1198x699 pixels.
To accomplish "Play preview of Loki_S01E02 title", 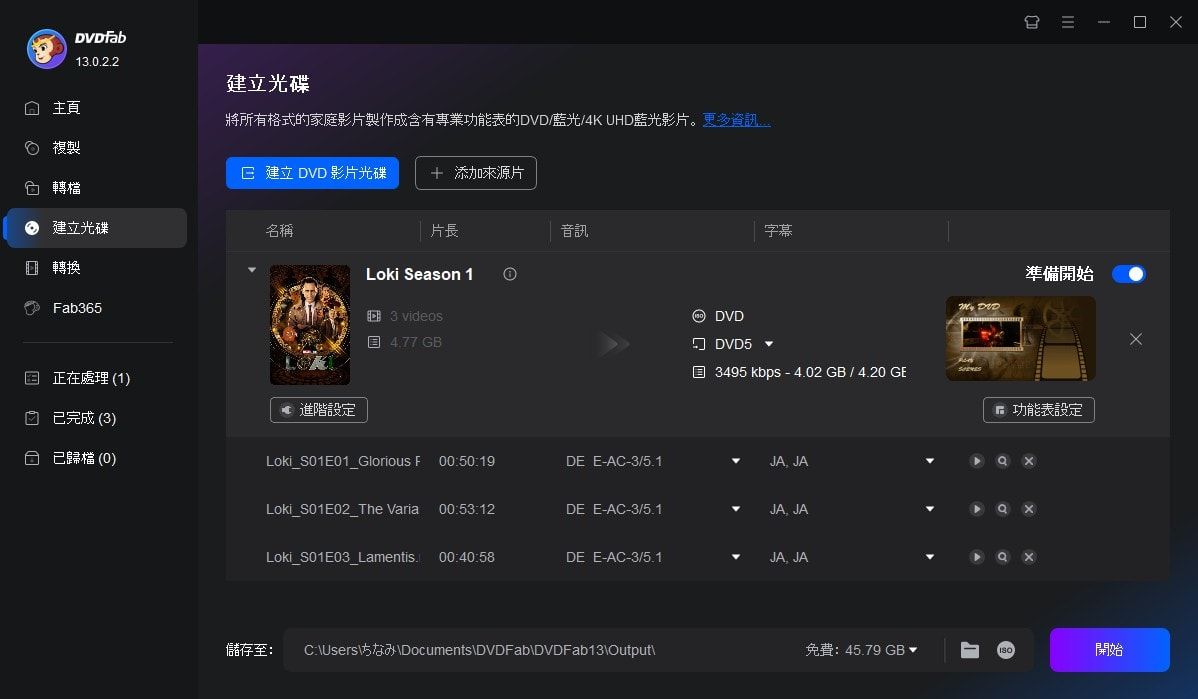I will [976, 509].
